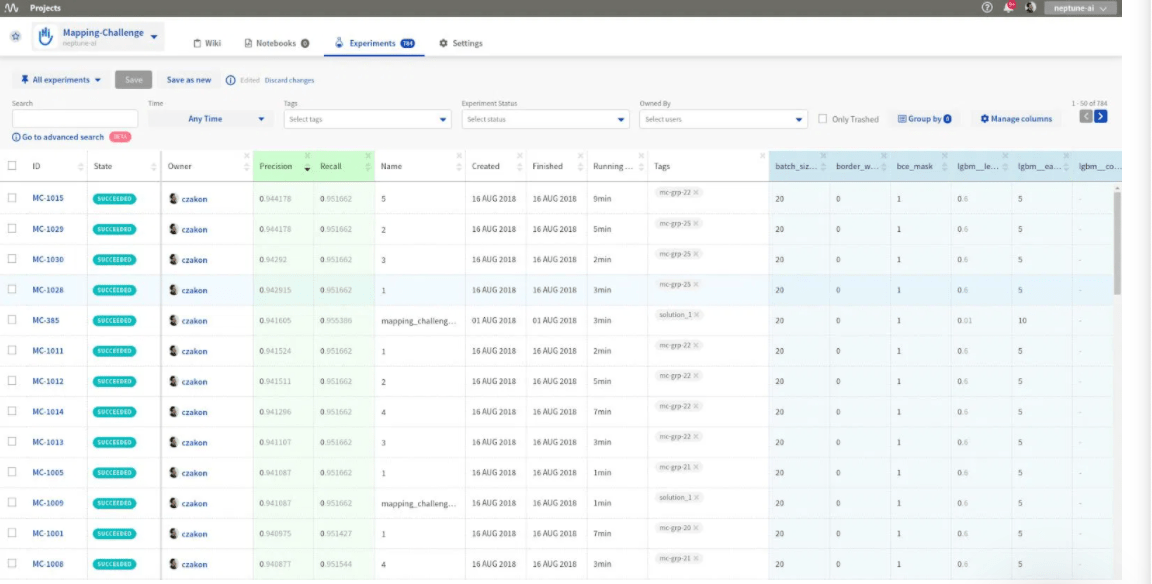
Task: Open the Projects menu in top bar
Action: point(46,8)
